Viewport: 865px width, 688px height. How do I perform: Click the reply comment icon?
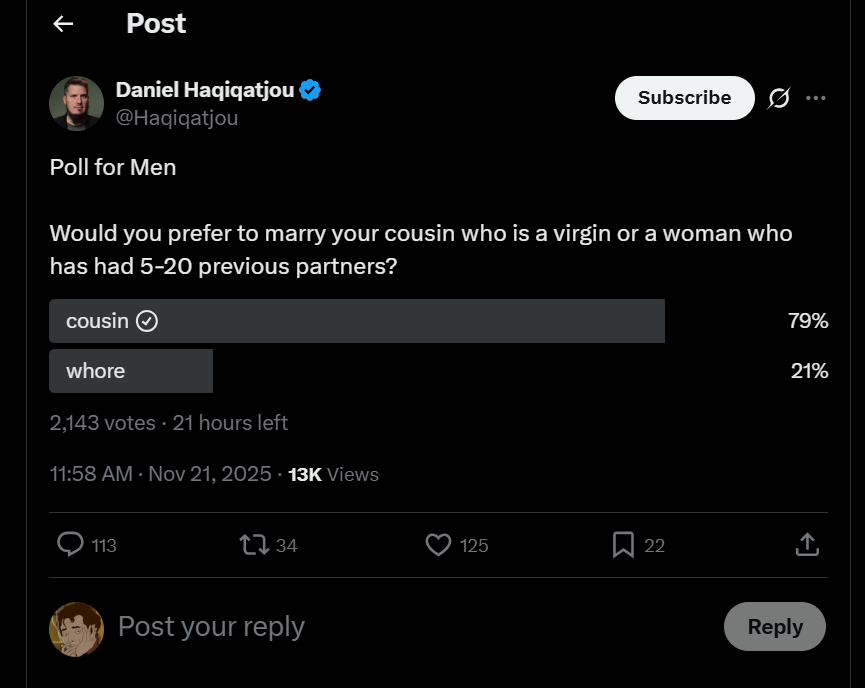[x=70, y=545]
